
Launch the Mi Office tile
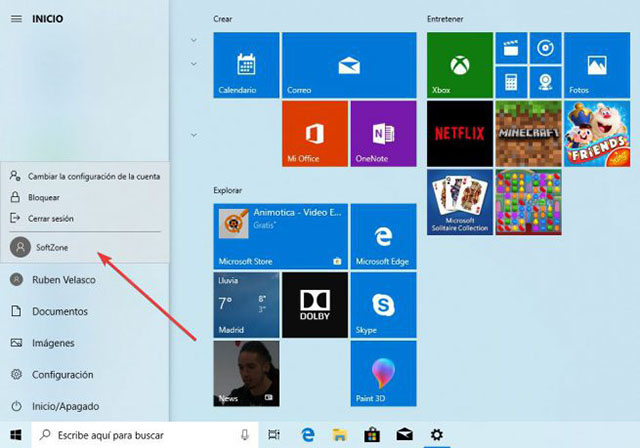(315, 134)
